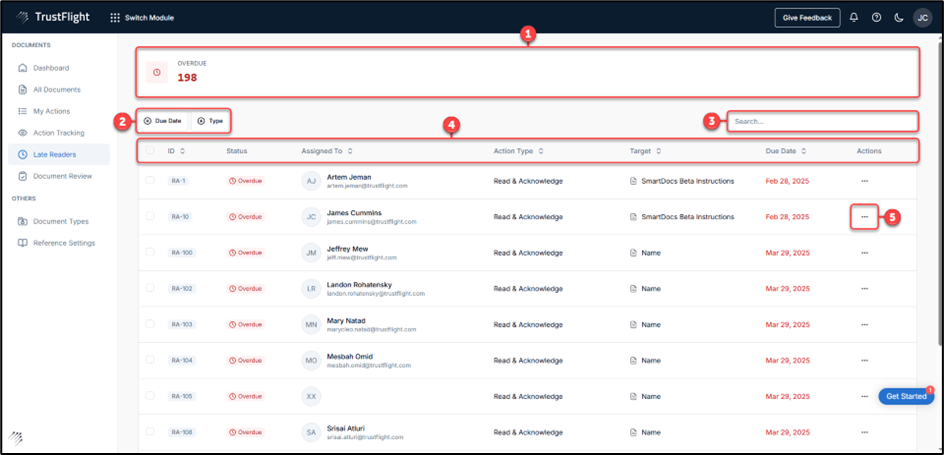
Task: Click the notifications bell icon
Action: pyautogui.click(x=853, y=17)
